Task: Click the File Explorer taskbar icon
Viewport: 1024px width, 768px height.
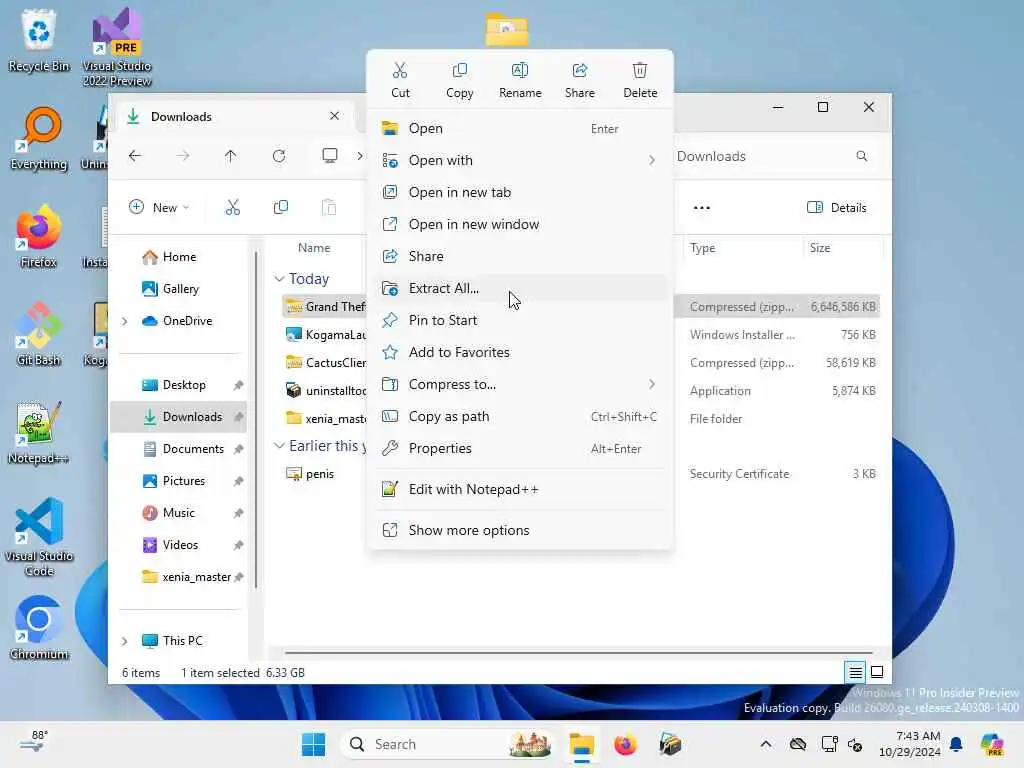Action: [x=581, y=744]
